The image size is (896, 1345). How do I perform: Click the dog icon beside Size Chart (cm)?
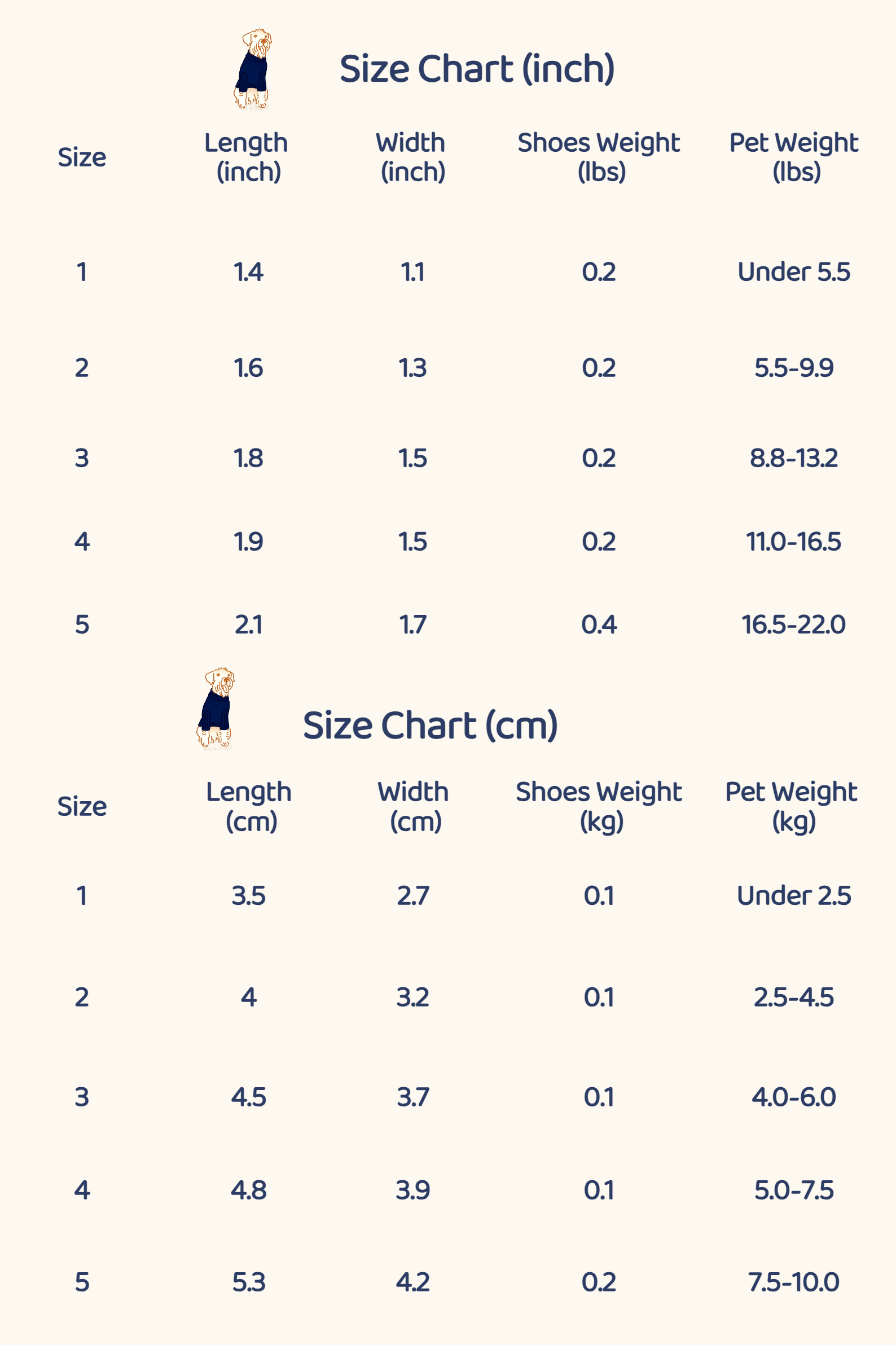coord(216,707)
